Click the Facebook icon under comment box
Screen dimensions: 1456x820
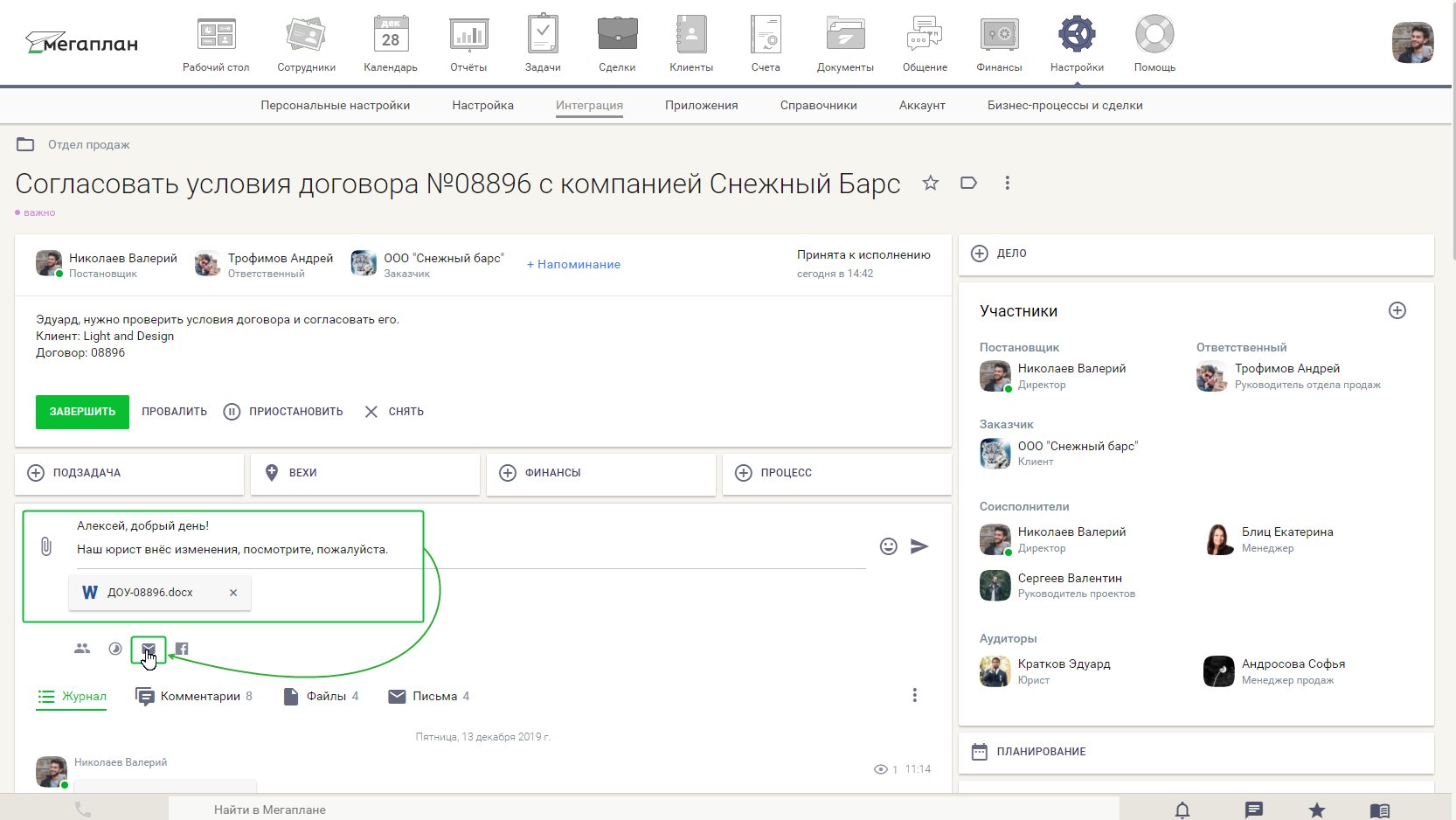[182, 649]
